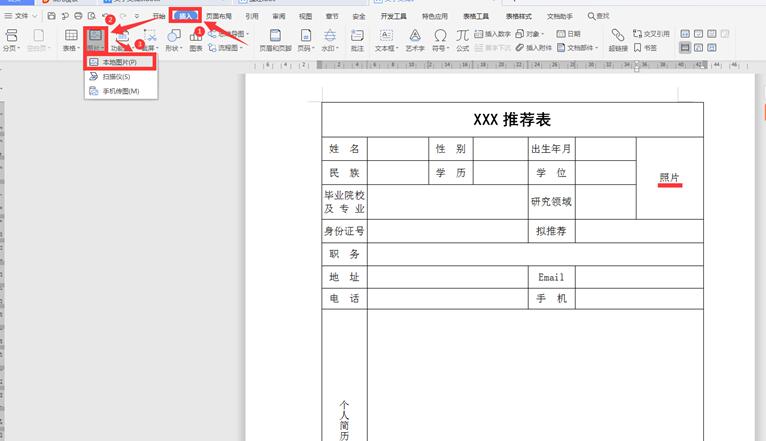
Task: Switch to the 表格工具 ribbon tab
Action: click(x=476, y=16)
